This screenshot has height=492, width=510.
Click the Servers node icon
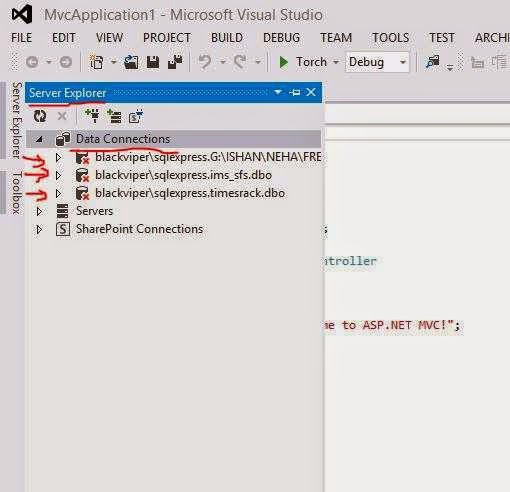pos(62,211)
